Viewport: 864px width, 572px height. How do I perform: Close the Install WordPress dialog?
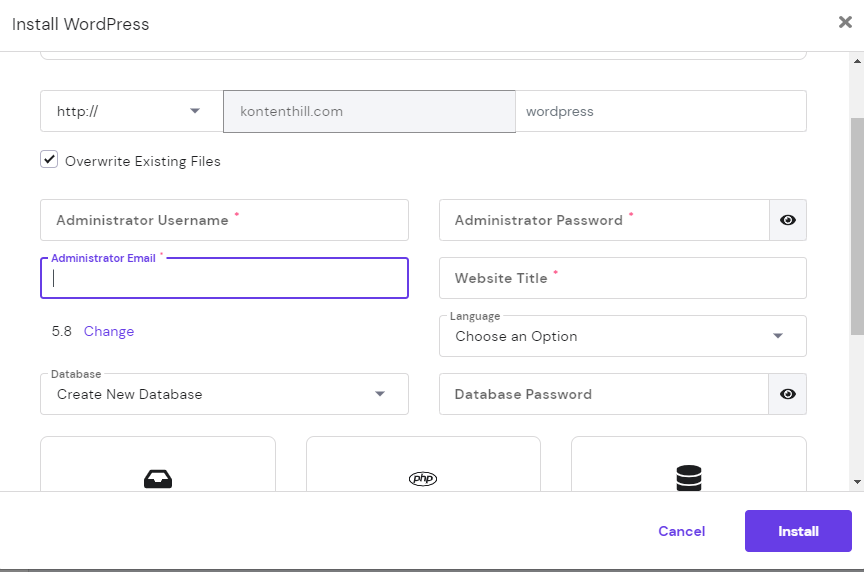845,23
